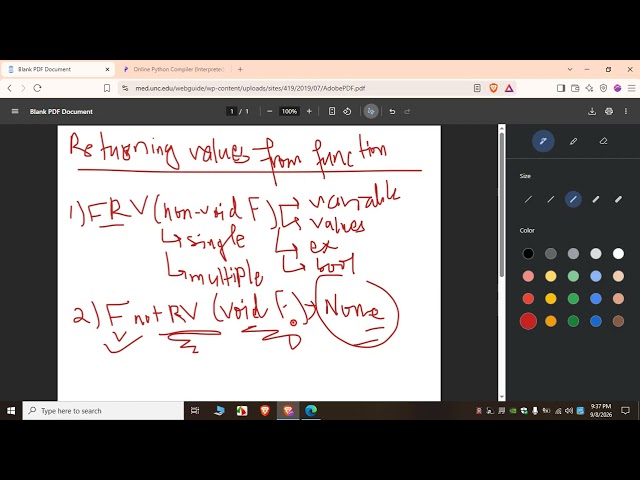Select the Highlighter tool

(573, 141)
